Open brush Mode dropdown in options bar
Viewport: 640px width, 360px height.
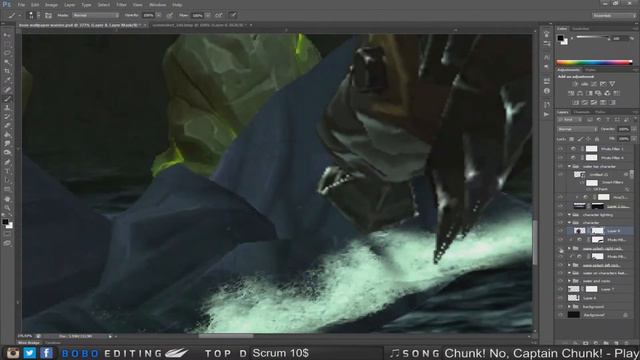(x=96, y=16)
